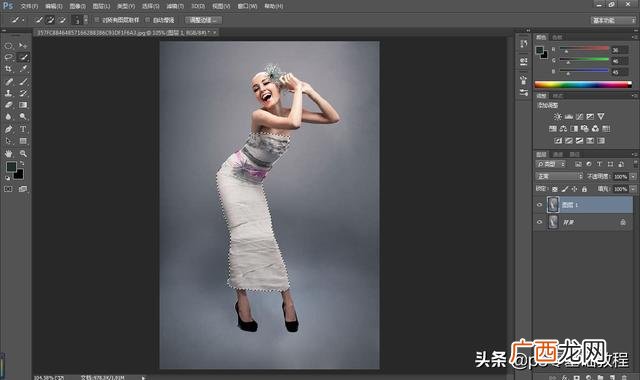Viewport: 640px width, 380px height.
Task: Reset default foreground and background colors
Action: [7, 178]
